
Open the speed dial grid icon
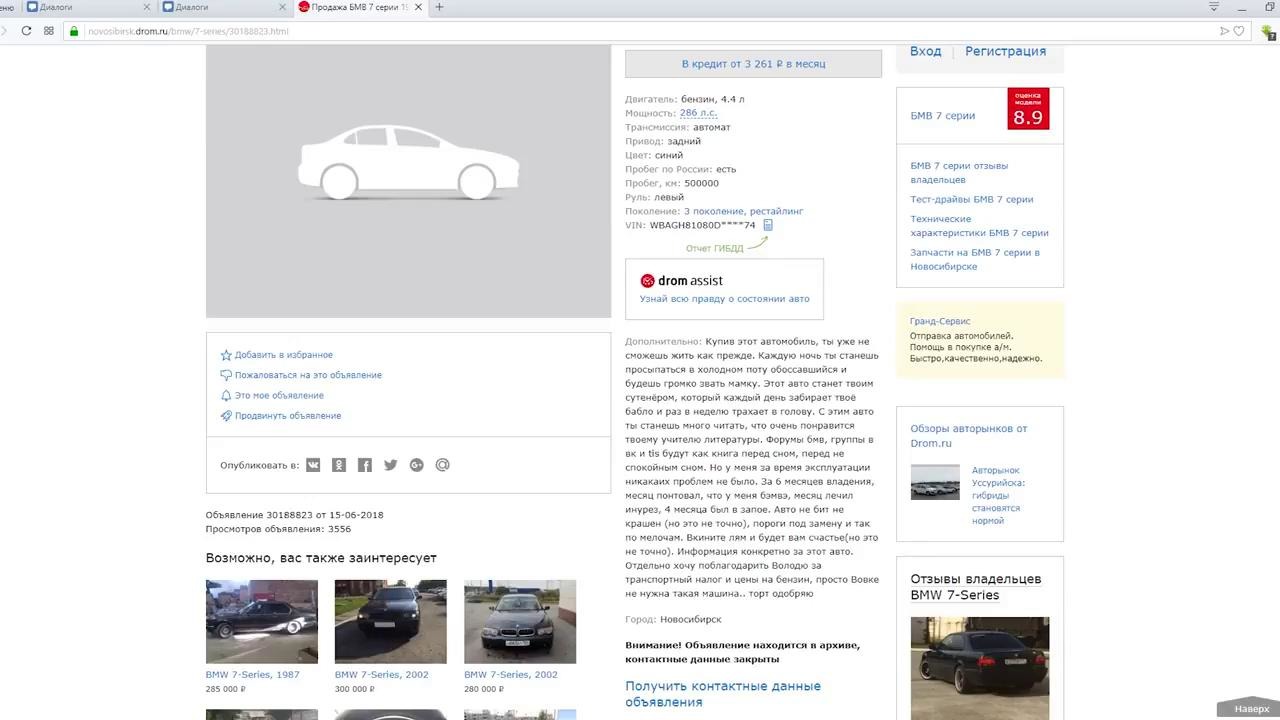[48, 31]
